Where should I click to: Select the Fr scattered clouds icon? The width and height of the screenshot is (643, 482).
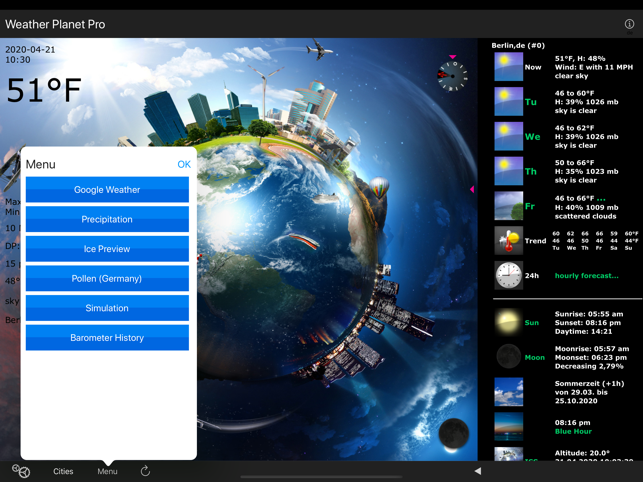[x=508, y=206]
